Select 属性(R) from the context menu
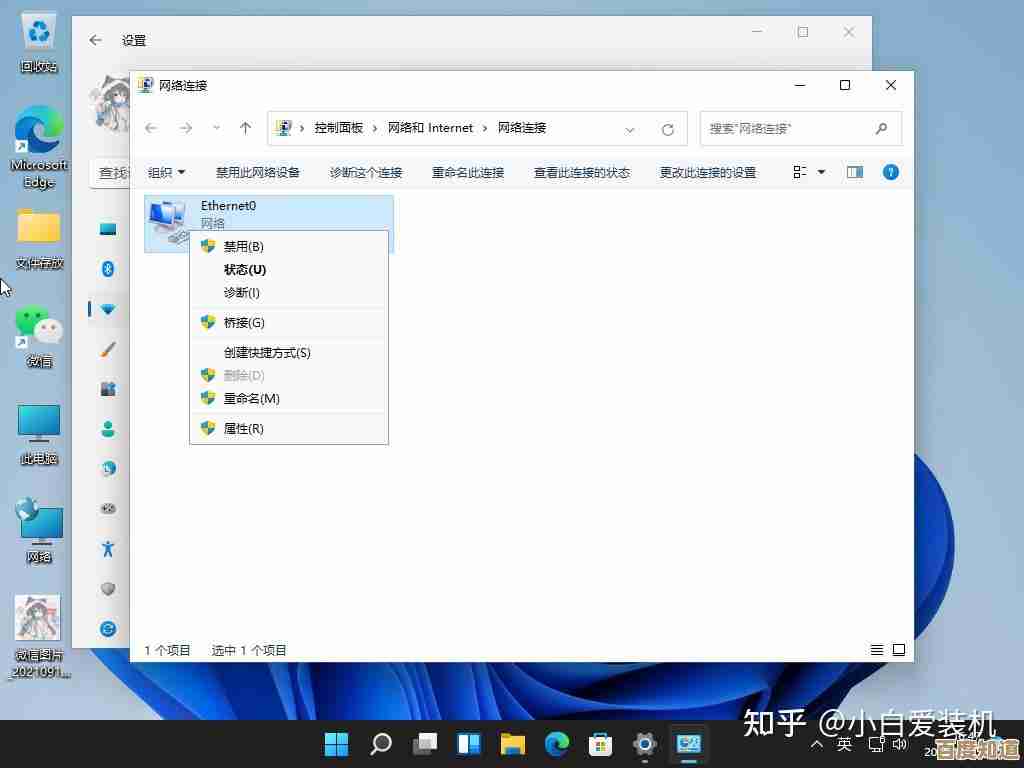 (243, 428)
